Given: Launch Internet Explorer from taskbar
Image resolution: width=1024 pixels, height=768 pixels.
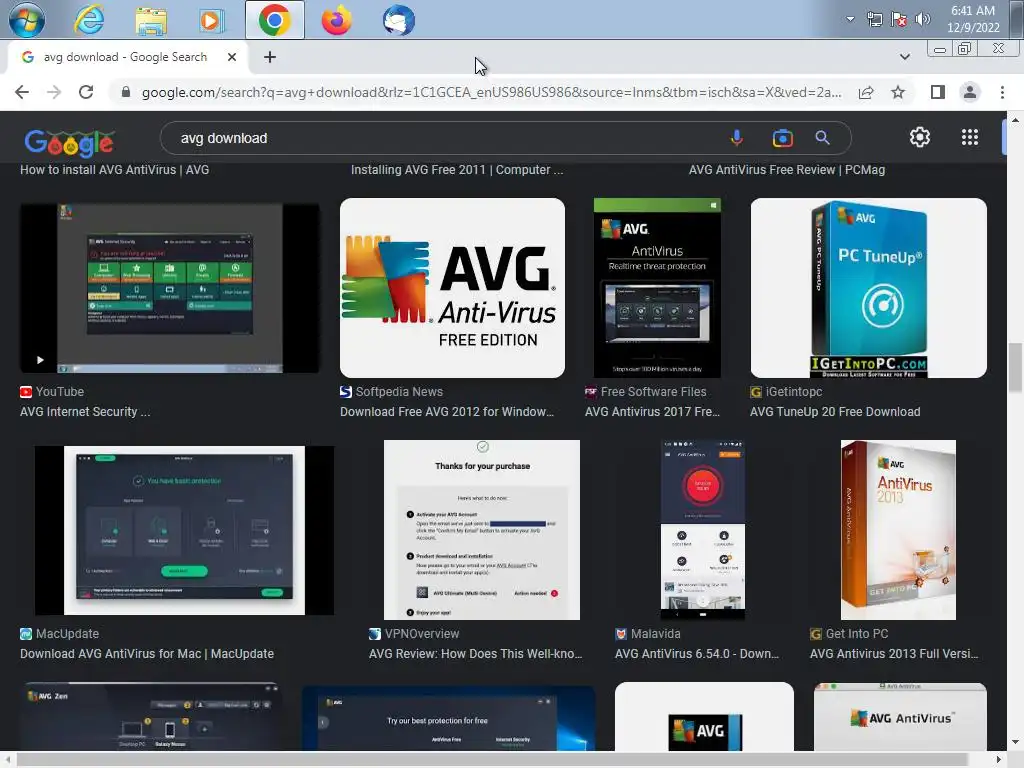Looking at the screenshot, I should point(89,20).
